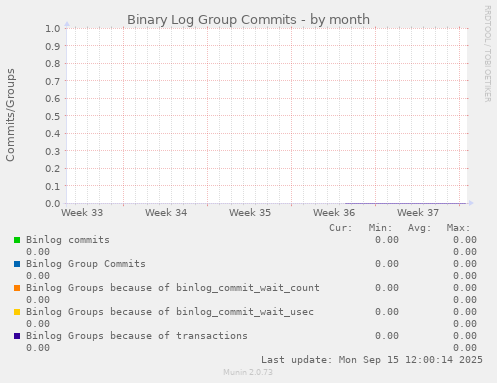Select 'Binlog Groups because of binlog_commit_wait_count' label
The height and width of the screenshot is (383, 497).
tap(173, 288)
